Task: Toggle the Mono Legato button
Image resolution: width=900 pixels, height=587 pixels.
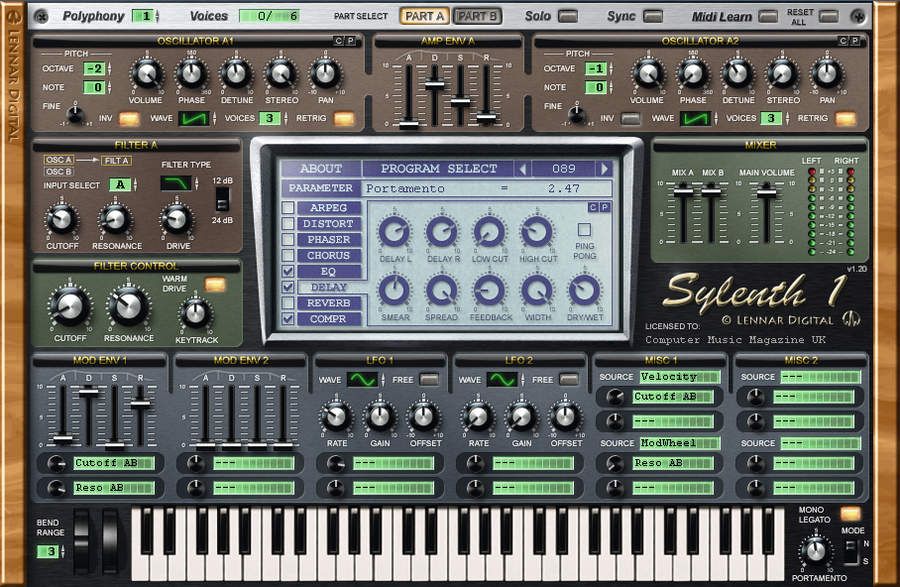Action: coord(851,514)
